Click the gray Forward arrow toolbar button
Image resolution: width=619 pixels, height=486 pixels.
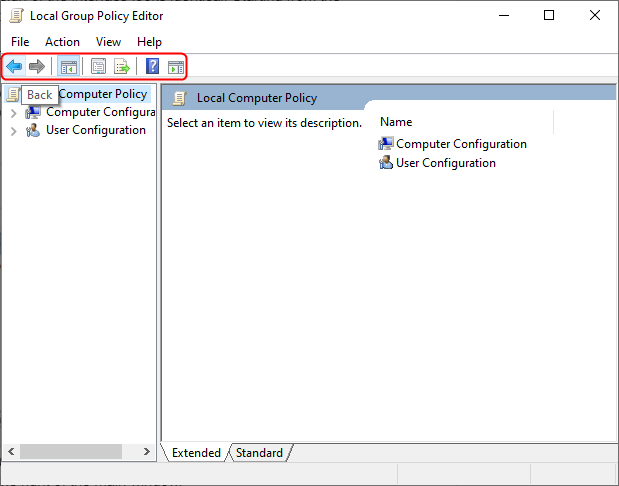pyautogui.click(x=37, y=66)
